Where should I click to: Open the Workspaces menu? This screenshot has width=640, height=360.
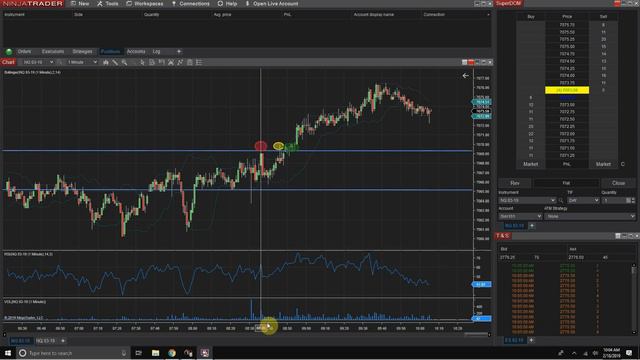tap(144, 4)
